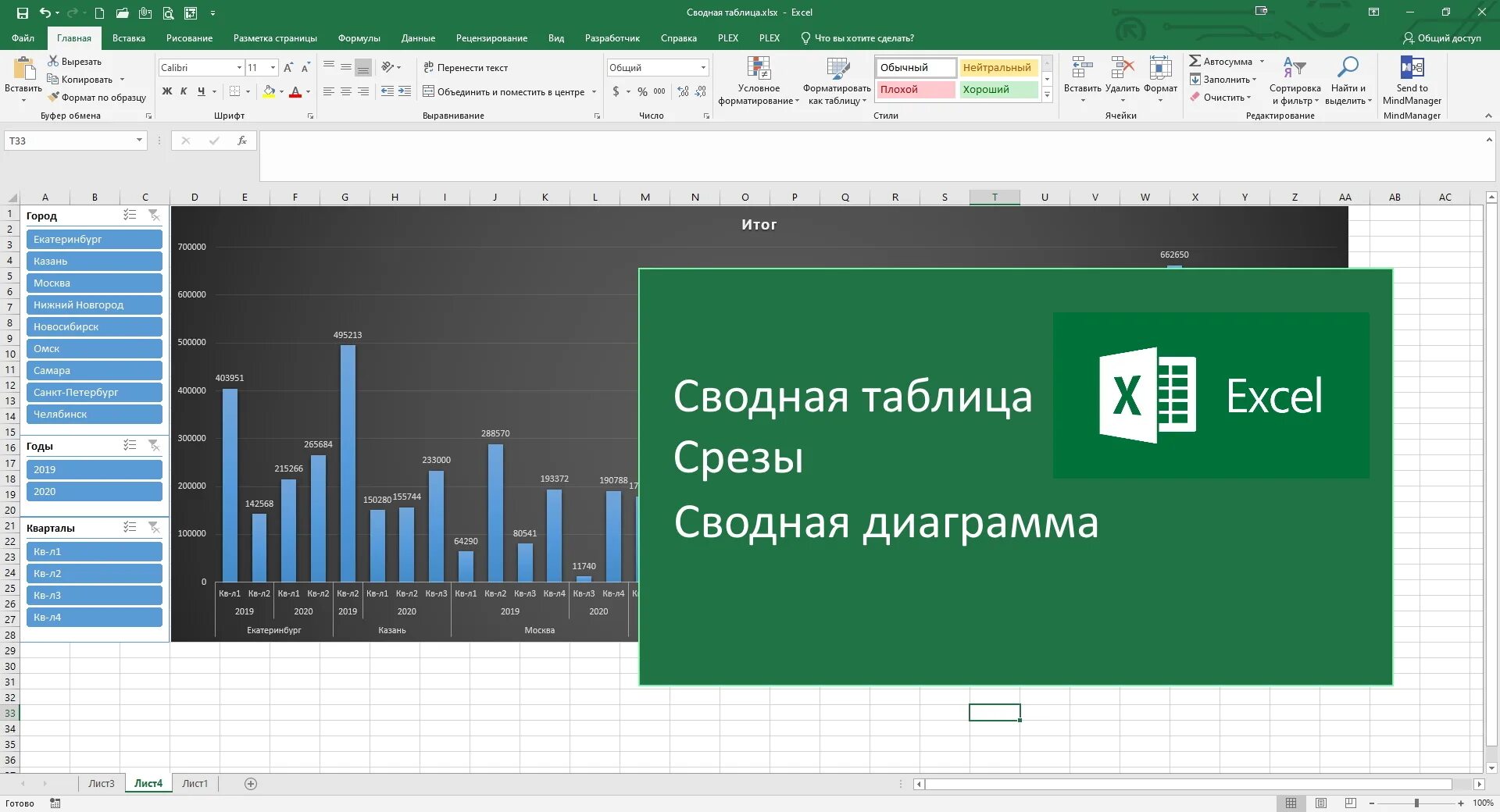Click Send to MindManager icon

click(1412, 68)
